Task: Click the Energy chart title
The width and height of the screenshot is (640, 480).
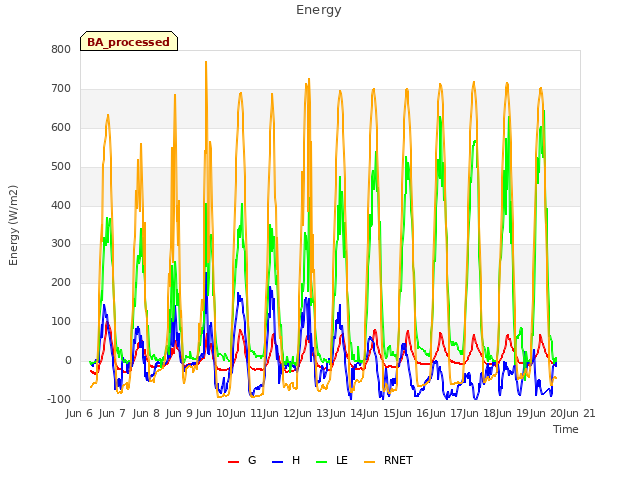Action: pos(319,10)
